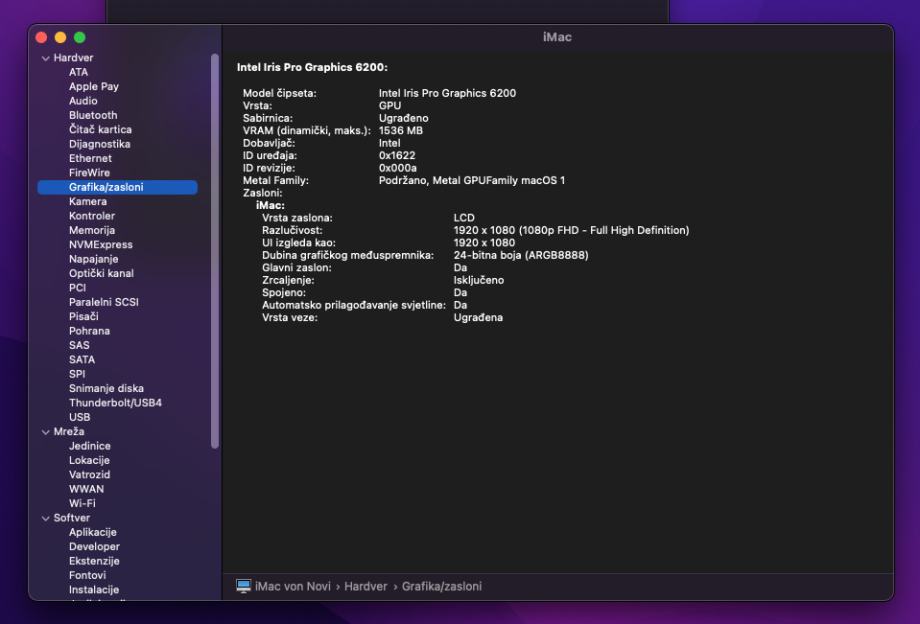Select Kontroler in the sidebar
The width and height of the screenshot is (920, 624).
click(92, 216)
